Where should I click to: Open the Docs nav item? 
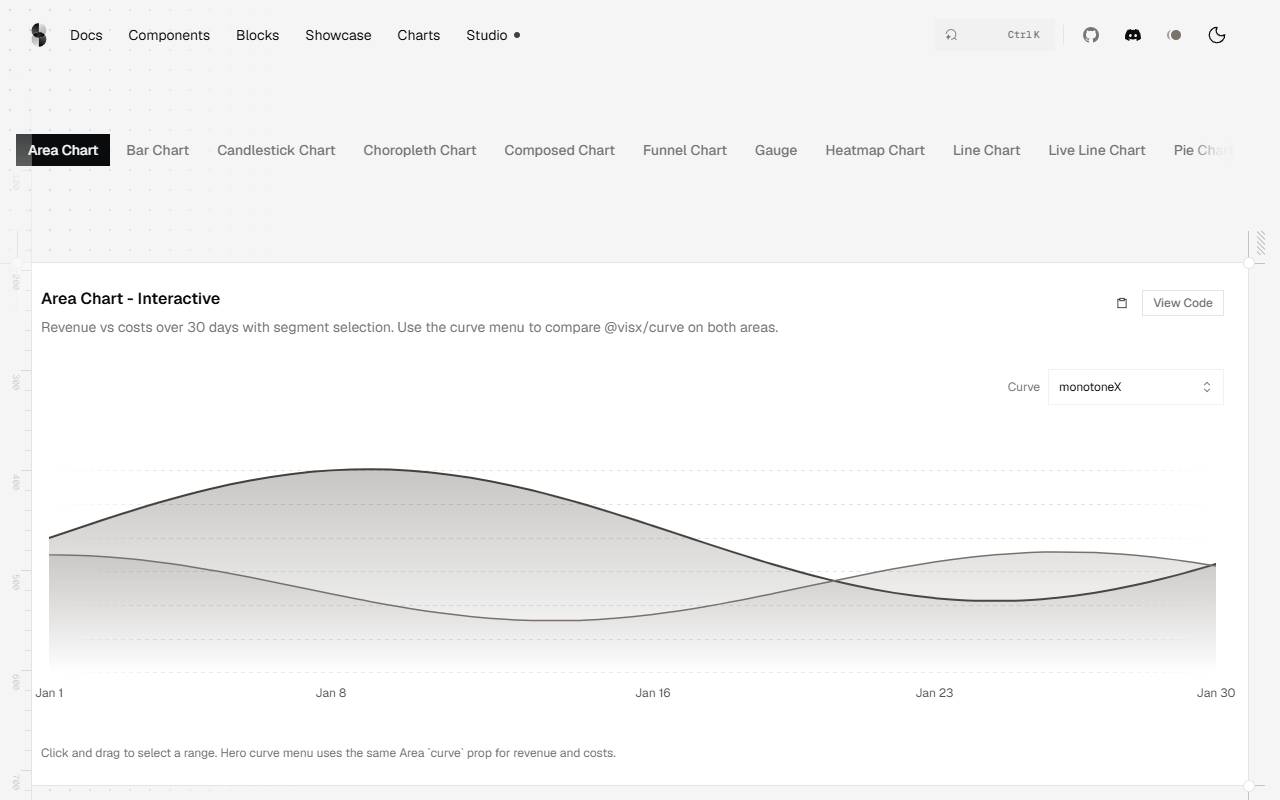pyautogui.click(x=86, y=35)
